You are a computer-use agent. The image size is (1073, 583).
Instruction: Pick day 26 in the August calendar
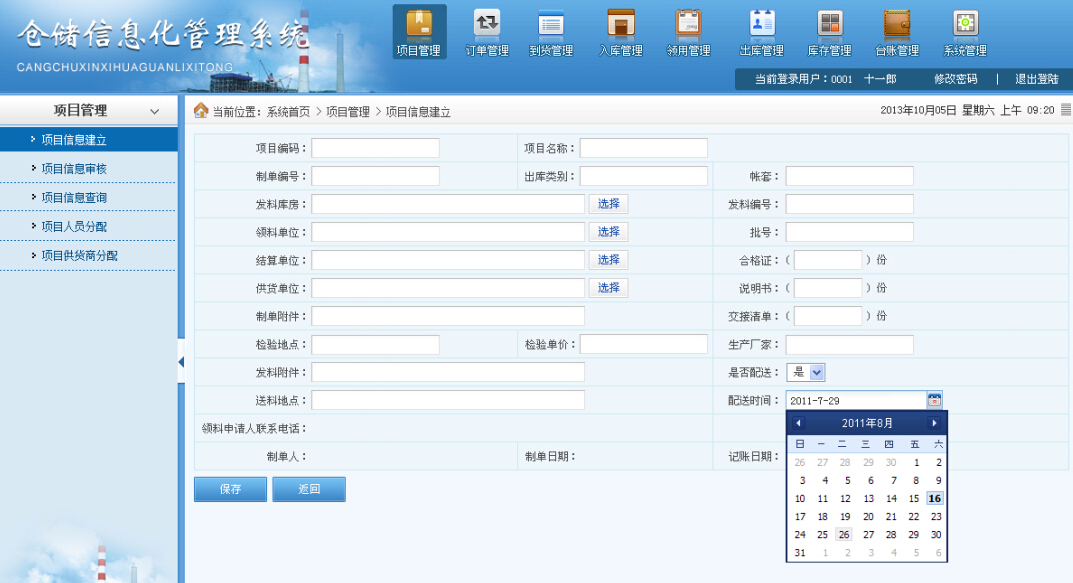[844, 534]
